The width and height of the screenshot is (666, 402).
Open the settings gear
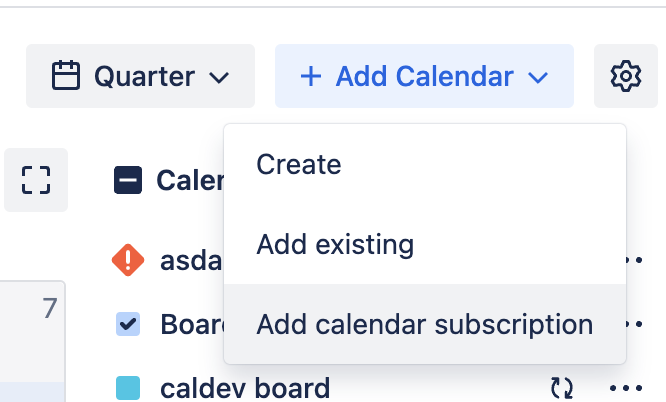click(625, 76)
